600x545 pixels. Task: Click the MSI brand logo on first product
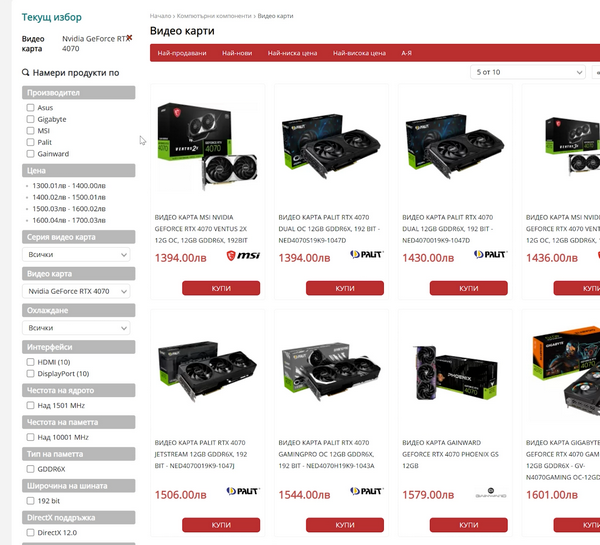[x=243, y=256]
